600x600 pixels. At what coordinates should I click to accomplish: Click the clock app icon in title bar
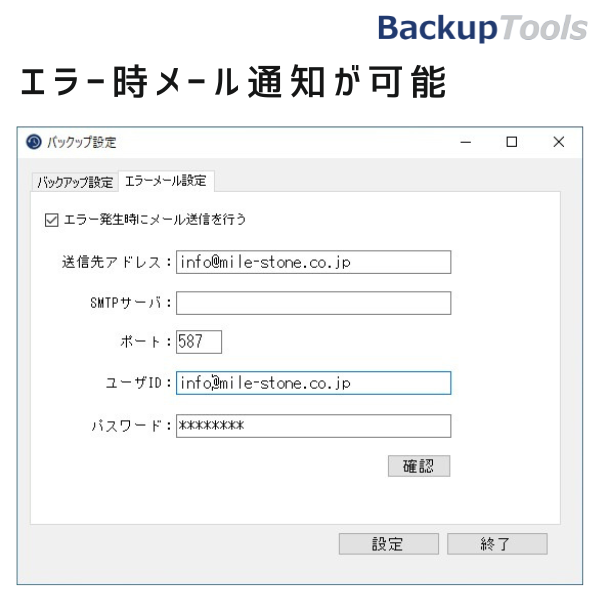point(34,142)
